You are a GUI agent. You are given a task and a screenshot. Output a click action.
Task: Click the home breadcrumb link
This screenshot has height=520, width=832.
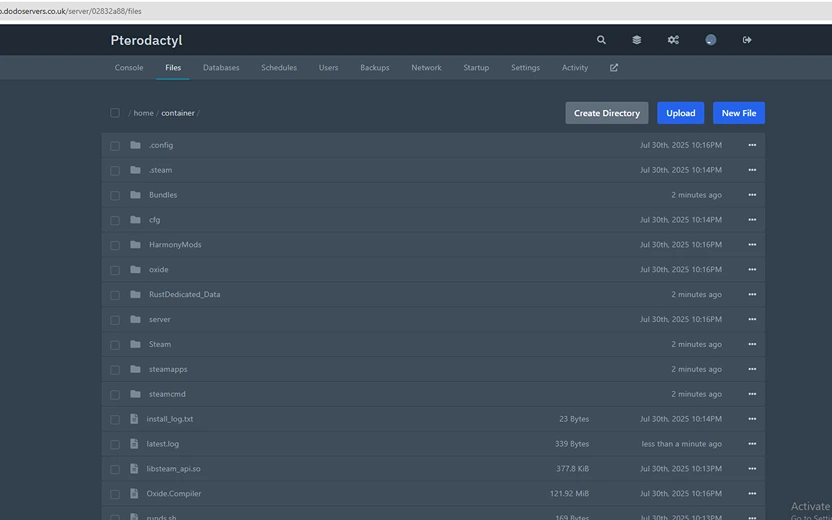(x=144, y=113)
